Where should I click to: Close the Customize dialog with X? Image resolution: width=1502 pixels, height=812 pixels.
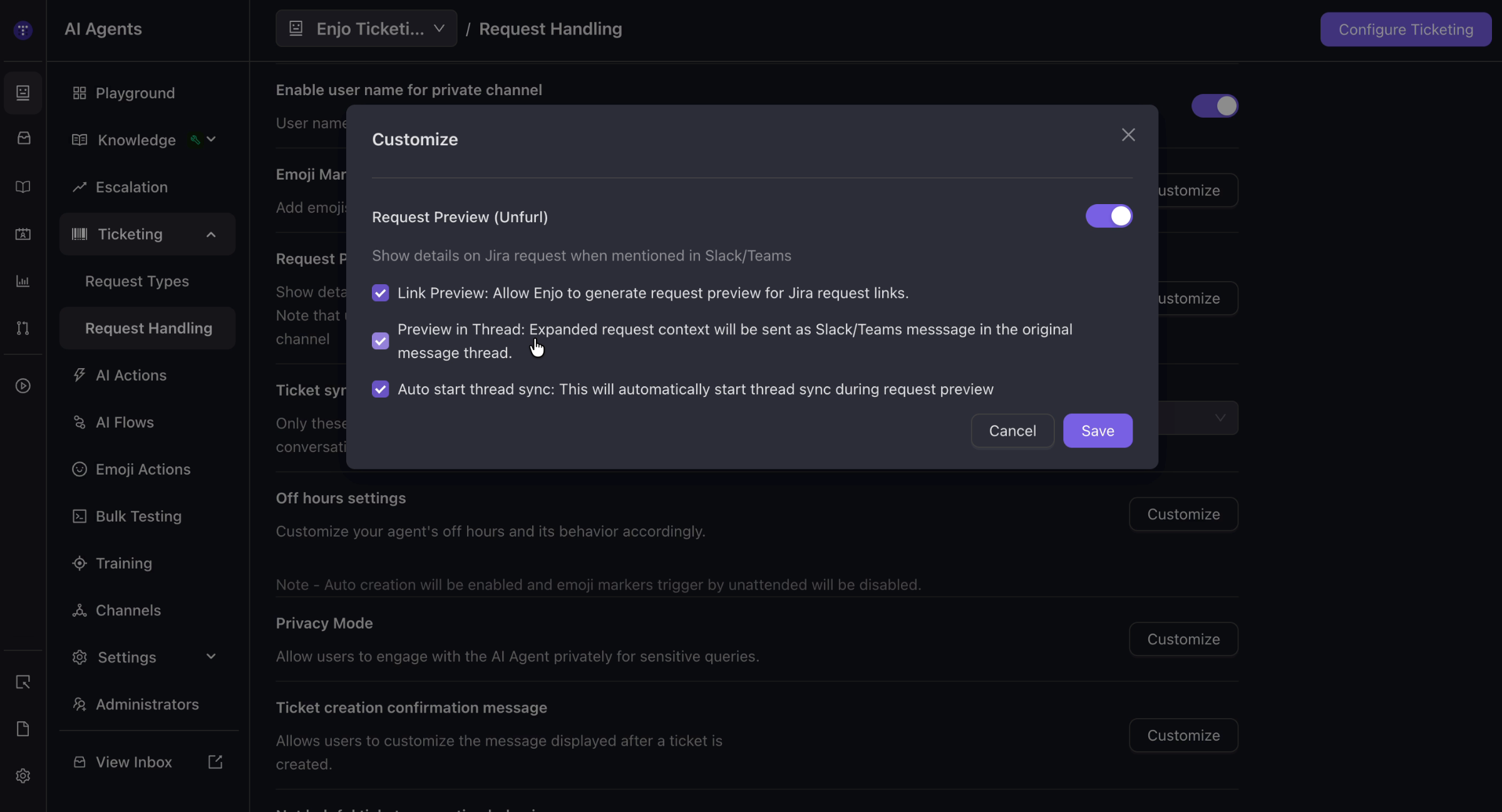(1128, 135)
